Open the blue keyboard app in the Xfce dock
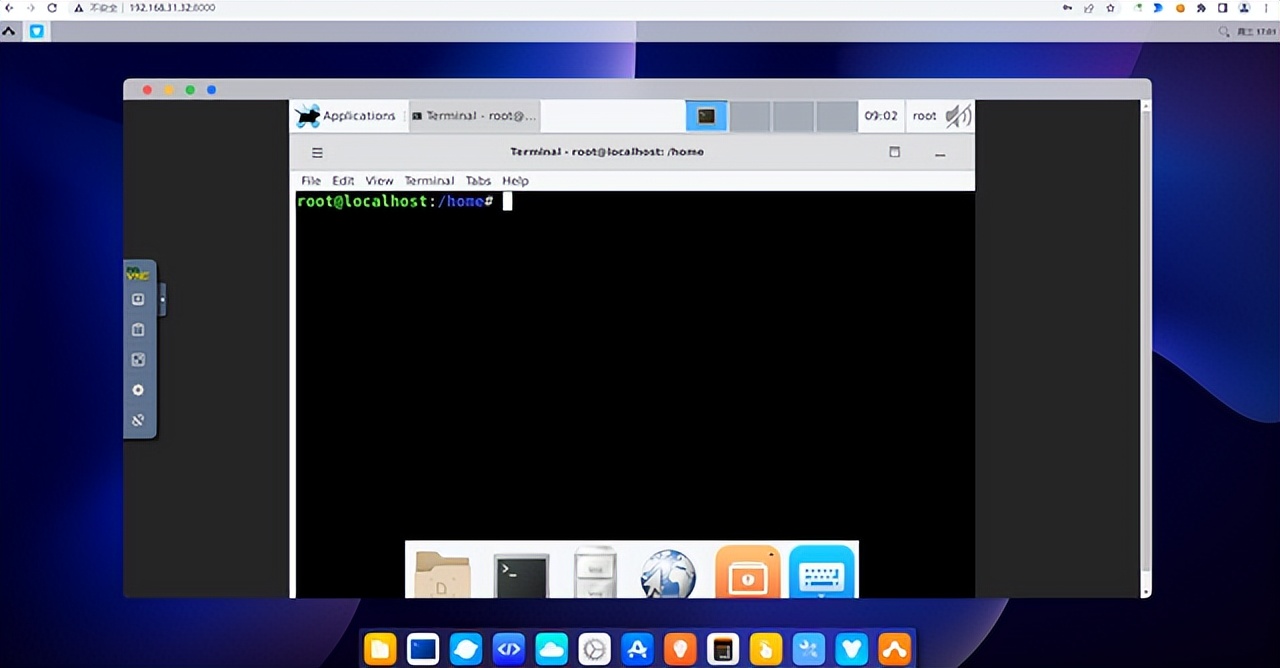The width and height of the screenshot is (1280, 668). tap(822, 572)
